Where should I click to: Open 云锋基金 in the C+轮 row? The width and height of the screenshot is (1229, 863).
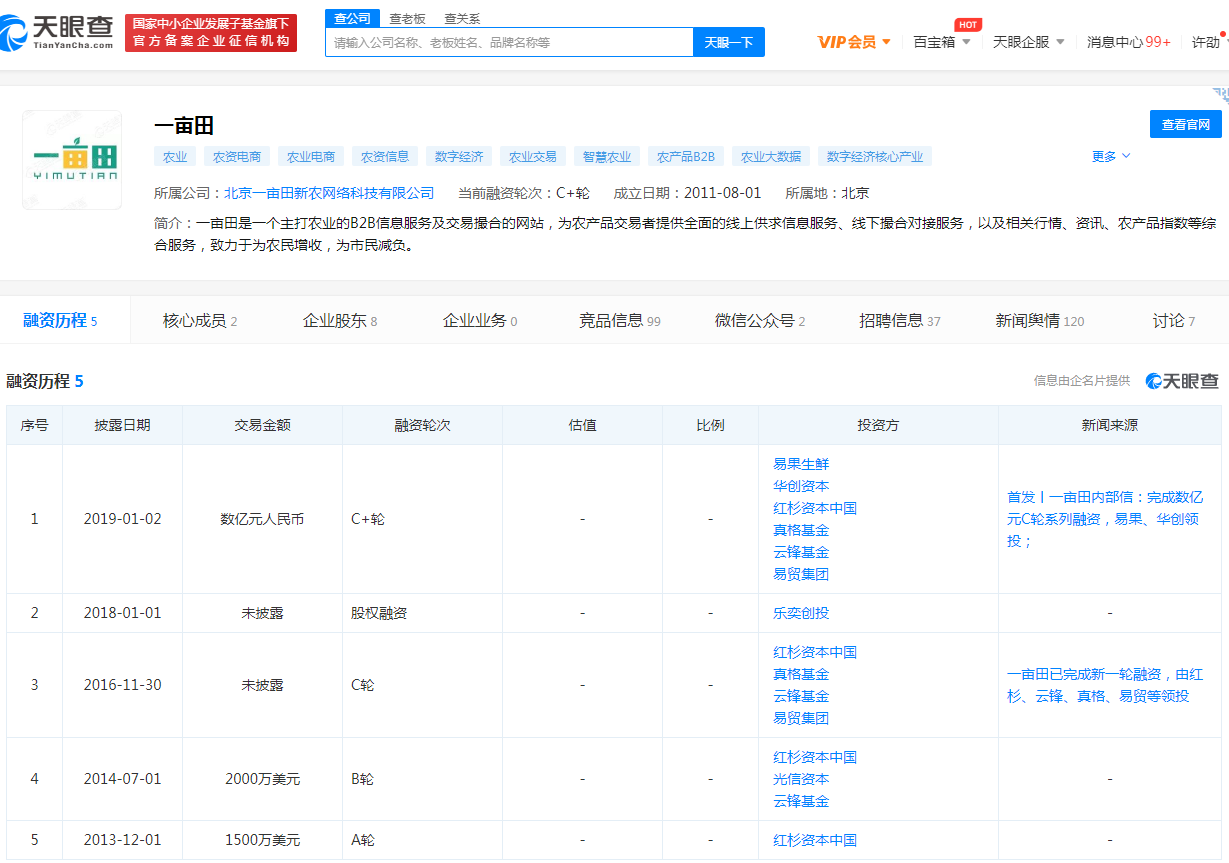pyautogui.click(x=801, y=552)
